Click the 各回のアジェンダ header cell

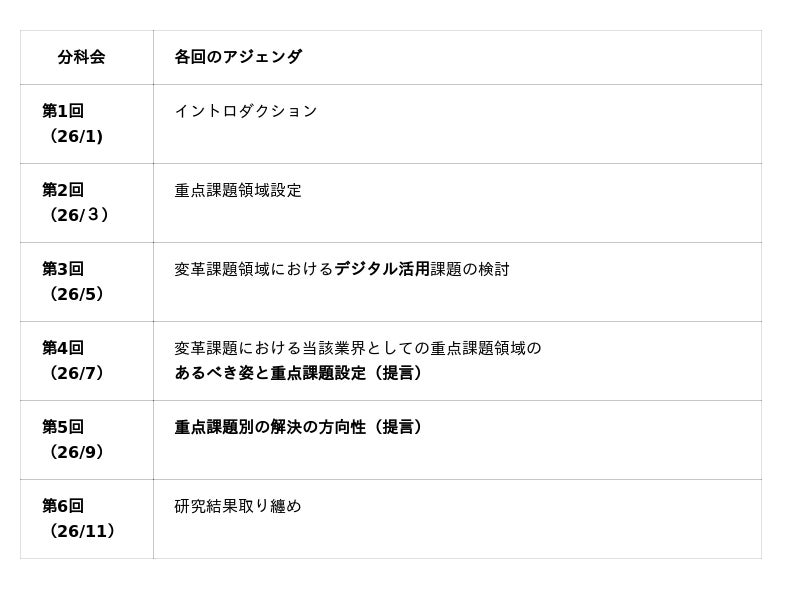click(238, 57)
